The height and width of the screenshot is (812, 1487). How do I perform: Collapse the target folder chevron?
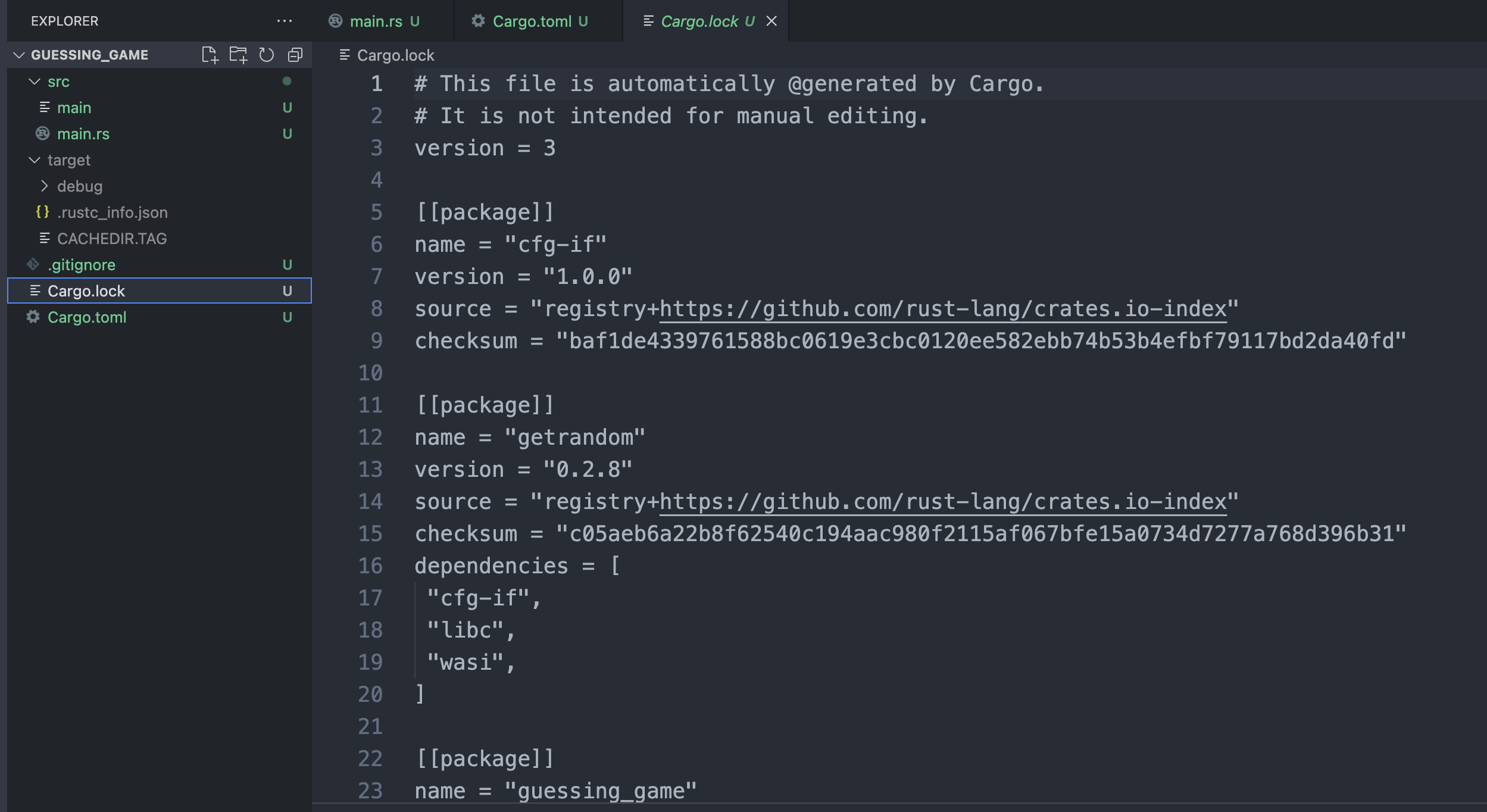tap(35, 160)
